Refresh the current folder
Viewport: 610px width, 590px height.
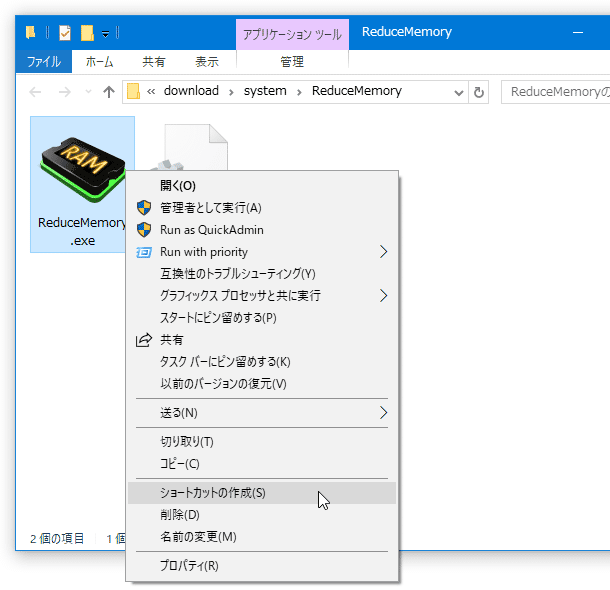(479, 93)
